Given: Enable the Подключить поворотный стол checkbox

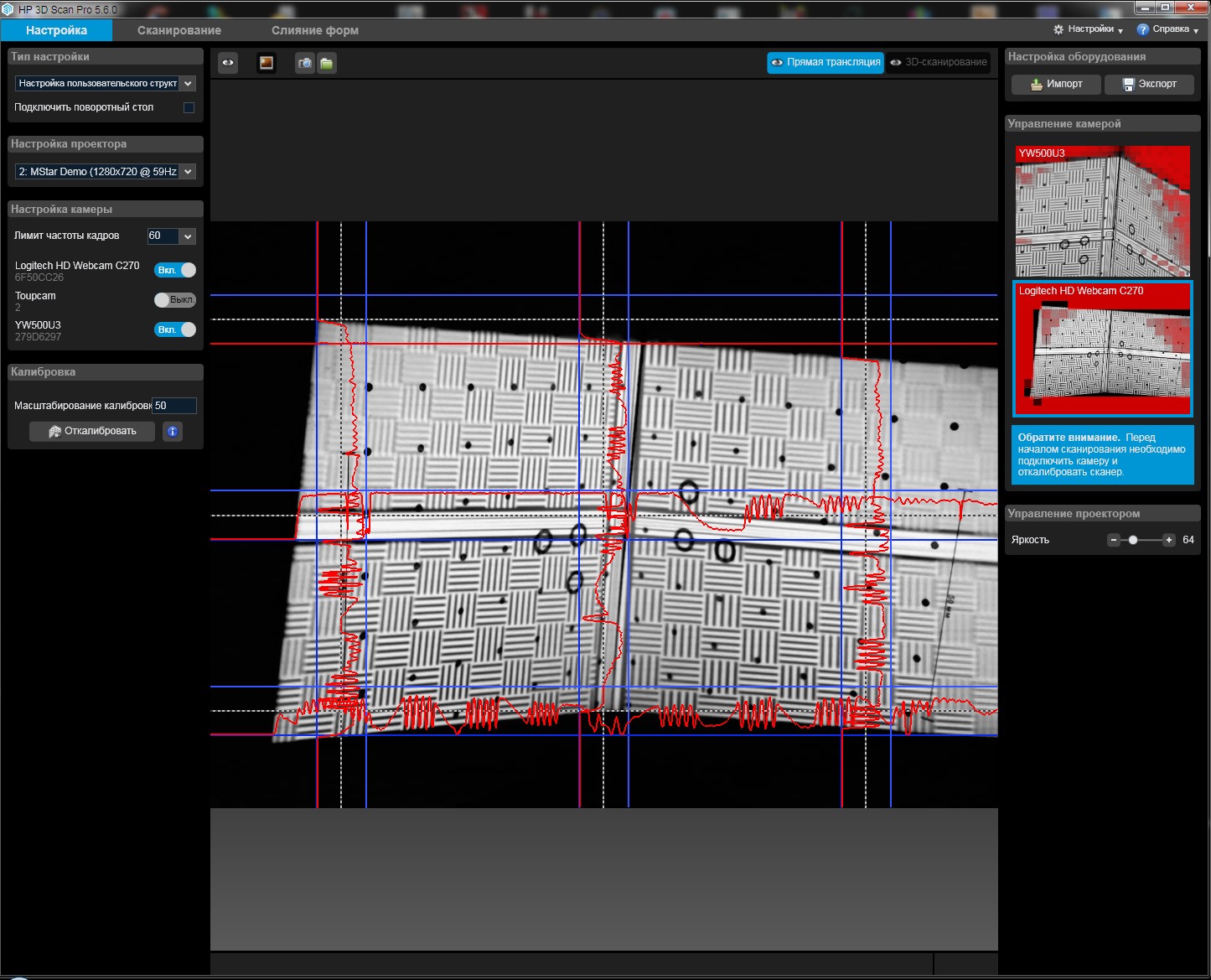Looking at the screenshot, I should [x=189, y=107].
